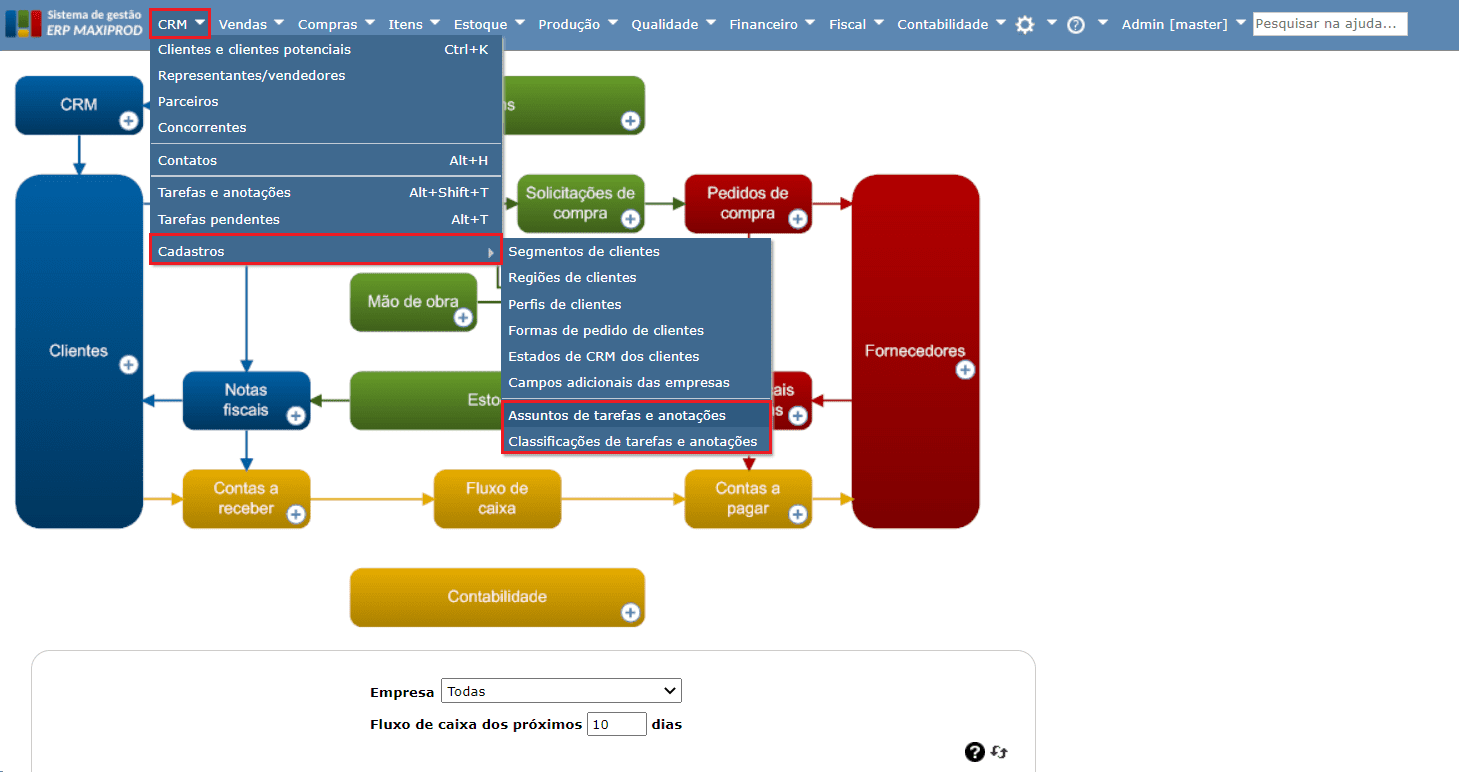Click the plus icon on Contas a receber

point(294,513)
